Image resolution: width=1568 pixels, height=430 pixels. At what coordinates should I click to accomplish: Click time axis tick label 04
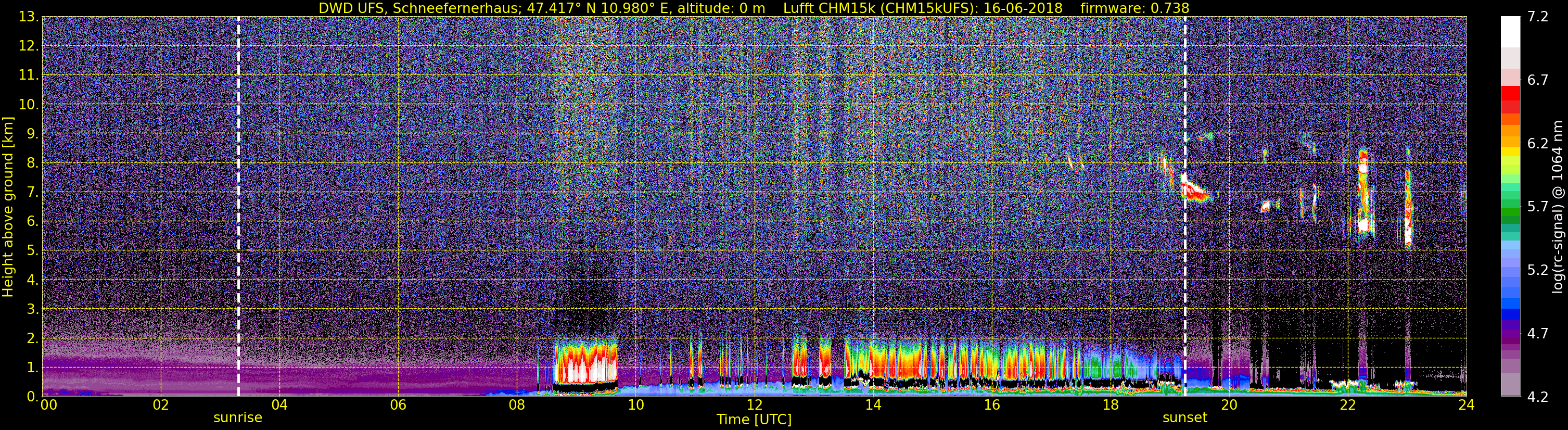(x=279, y=405)
